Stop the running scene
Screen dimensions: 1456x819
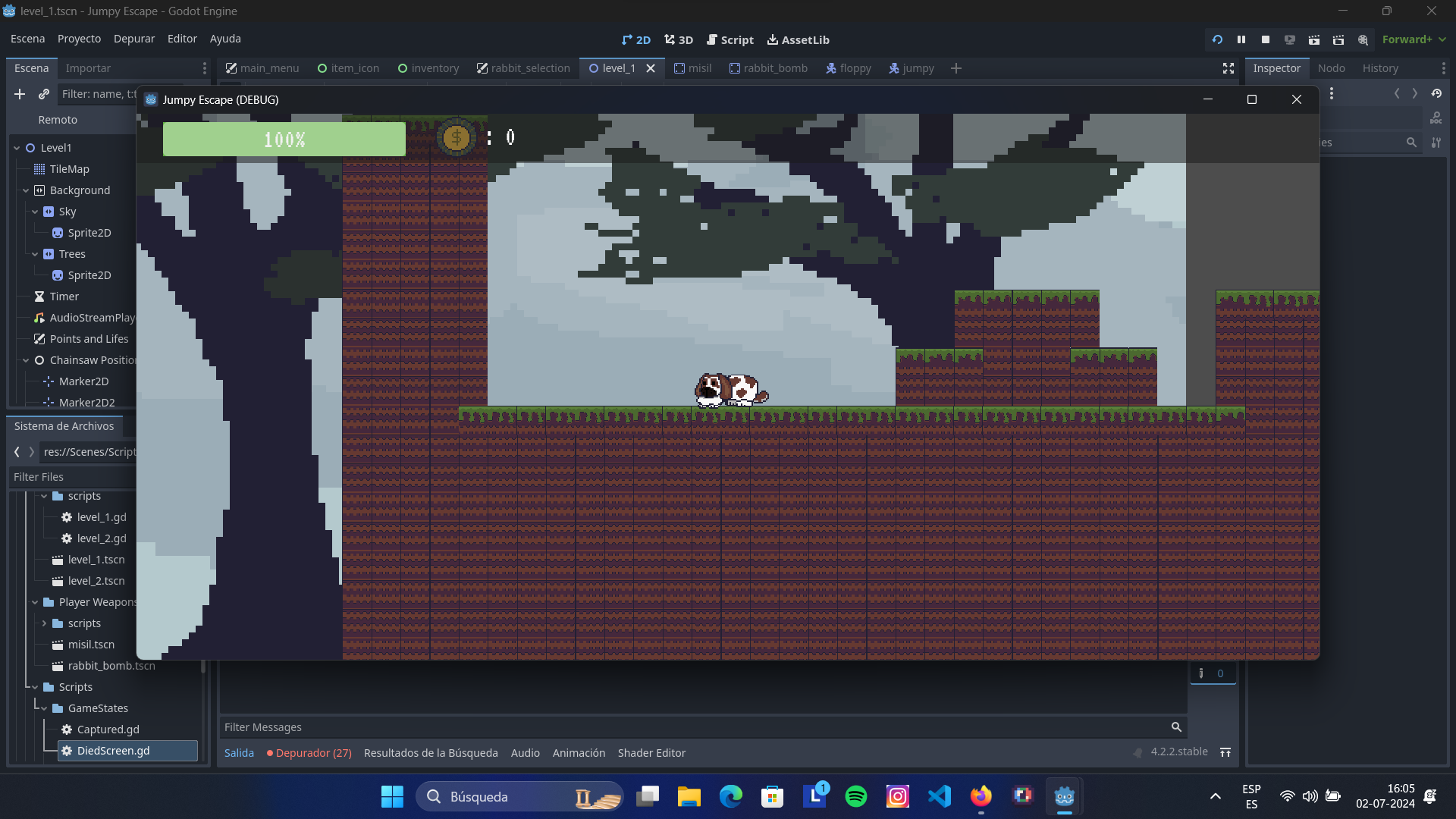(1266, 39)
